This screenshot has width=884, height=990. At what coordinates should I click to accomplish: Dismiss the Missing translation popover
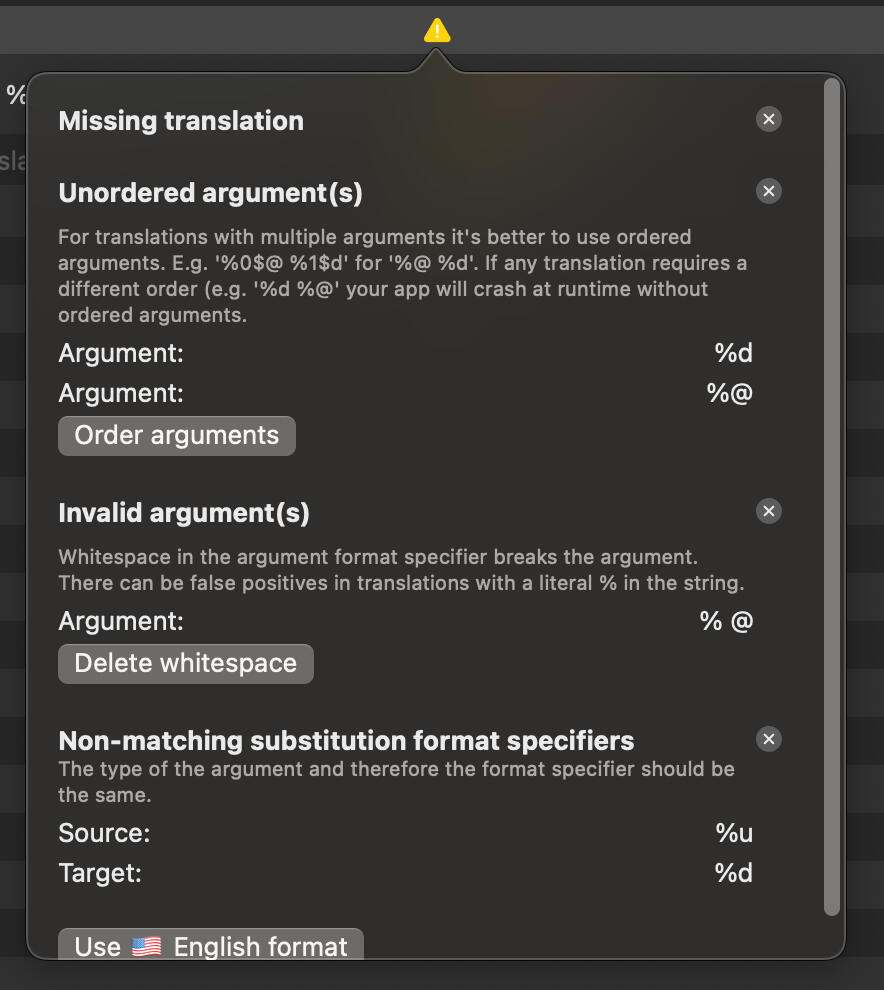[x=768, y=119]
